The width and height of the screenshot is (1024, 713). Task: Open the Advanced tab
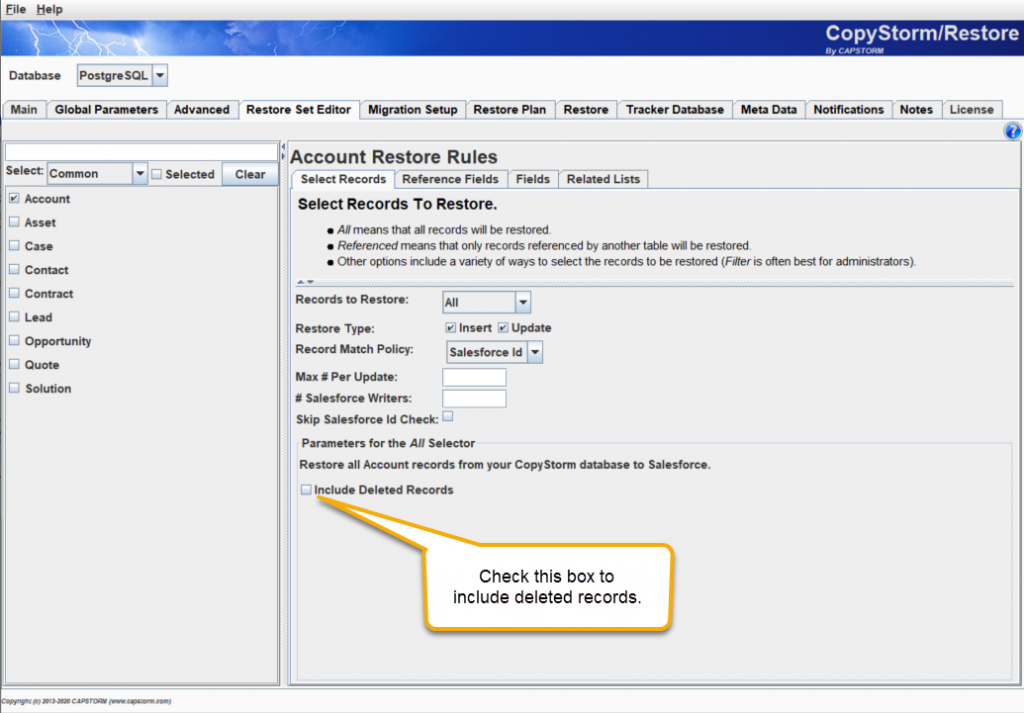(x=202, y=110)
